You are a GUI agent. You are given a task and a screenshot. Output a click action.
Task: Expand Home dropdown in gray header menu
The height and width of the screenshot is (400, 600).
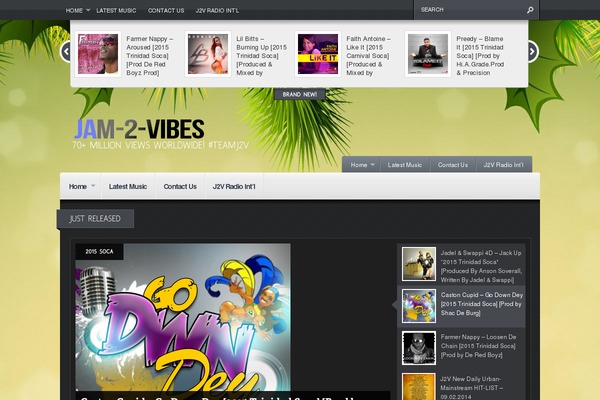tap(372, 165)
